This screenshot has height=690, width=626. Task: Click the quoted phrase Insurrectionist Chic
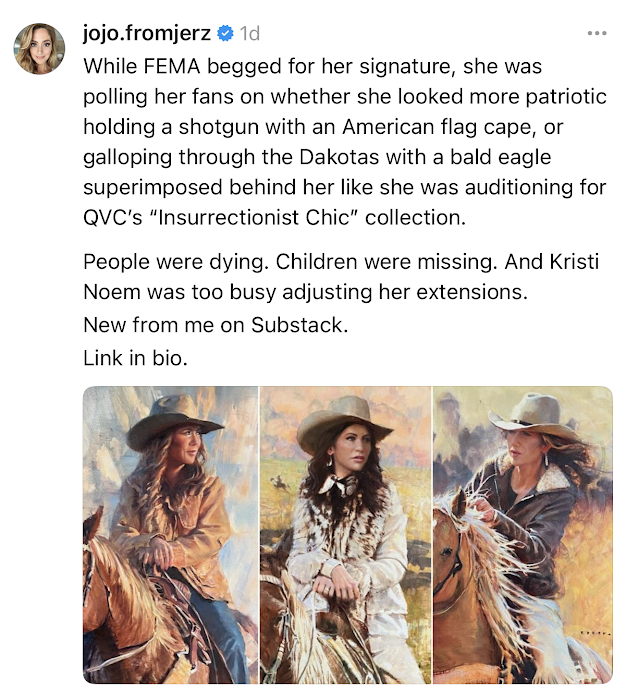coord(253,217)
